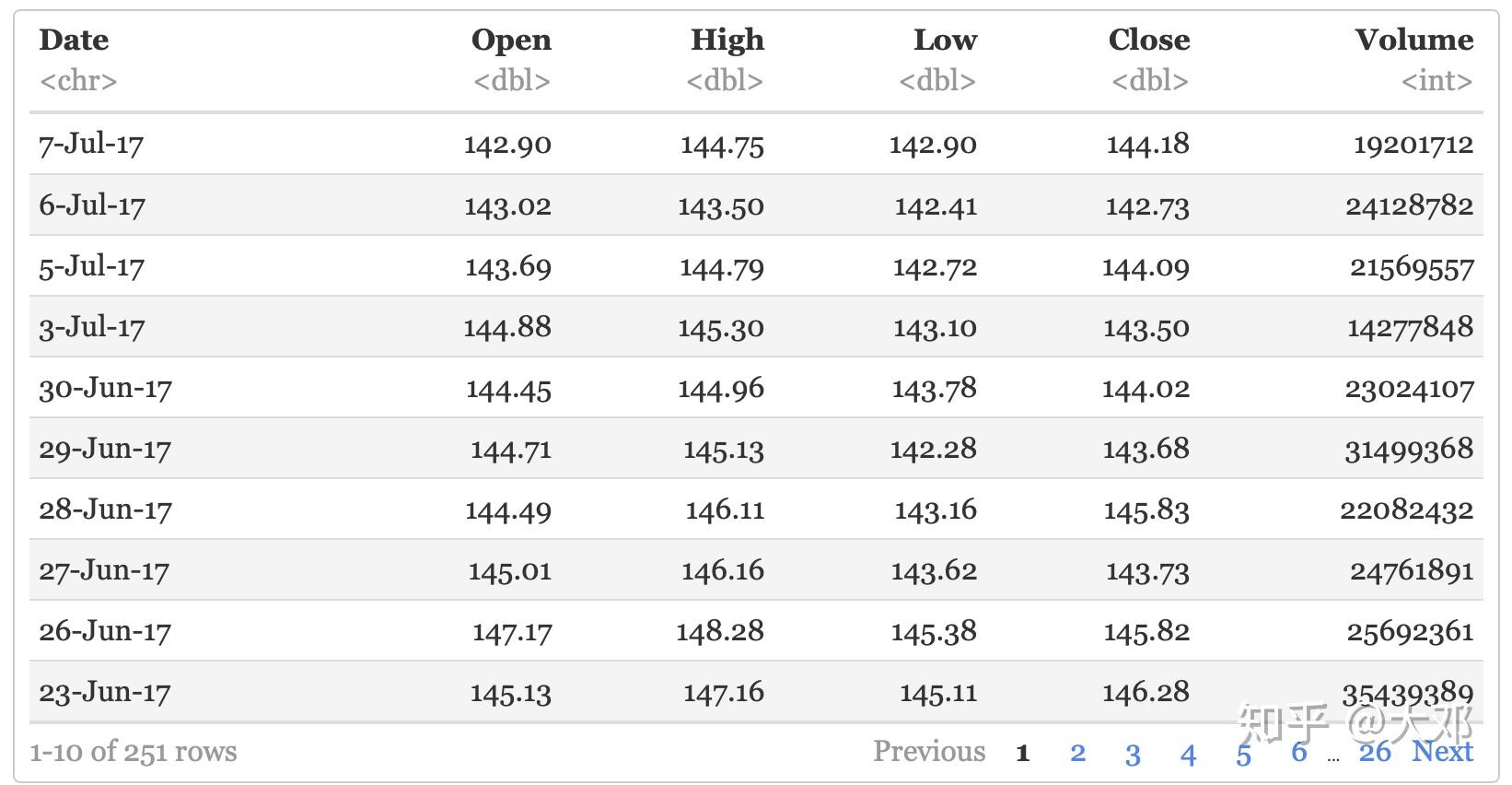The width and height of the screenshot is (1512, 785).
Task: Click the Volume column header
Action: pyautogui.click(x=1413, y=41)
